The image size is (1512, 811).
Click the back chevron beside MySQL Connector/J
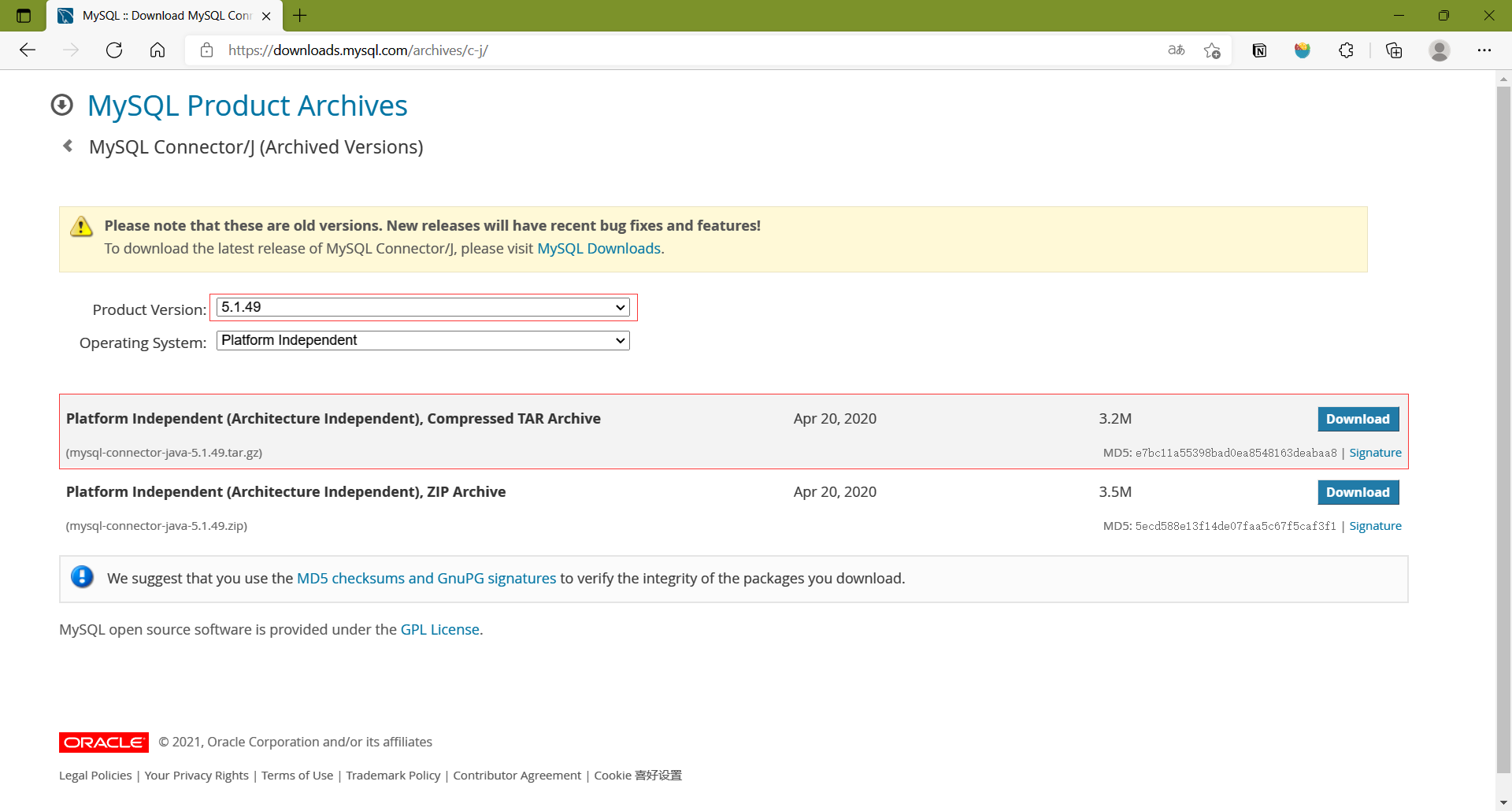(69, 146)
